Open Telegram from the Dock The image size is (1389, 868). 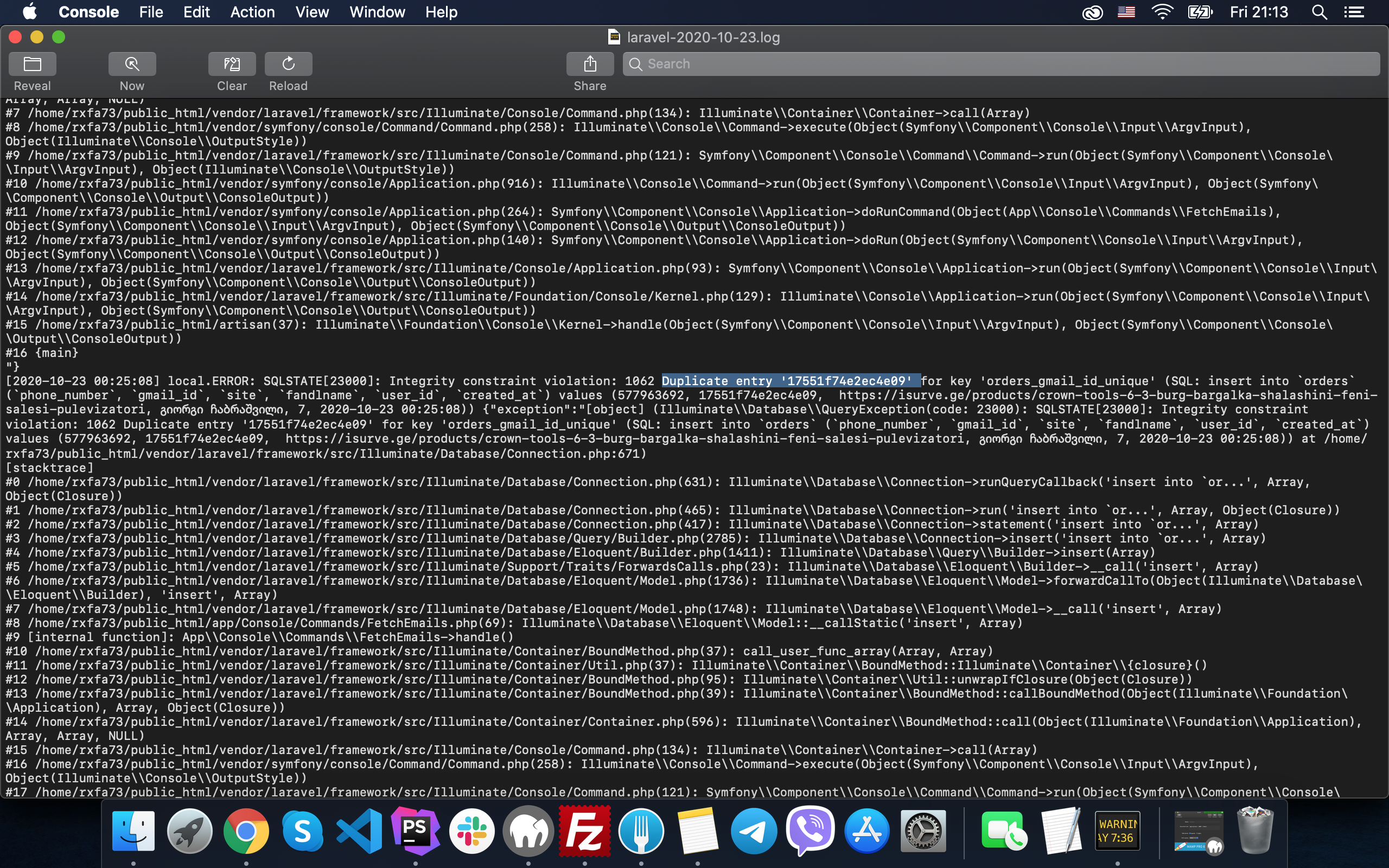pos(754,831)
